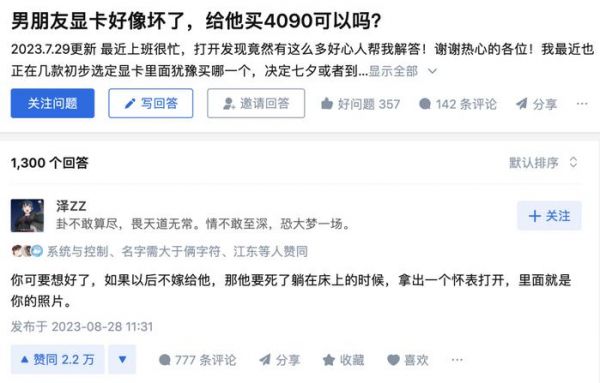Click the 邀请回答 button
Image resolution: width=600 pixels, height=383 pixels.
(256, 103)
